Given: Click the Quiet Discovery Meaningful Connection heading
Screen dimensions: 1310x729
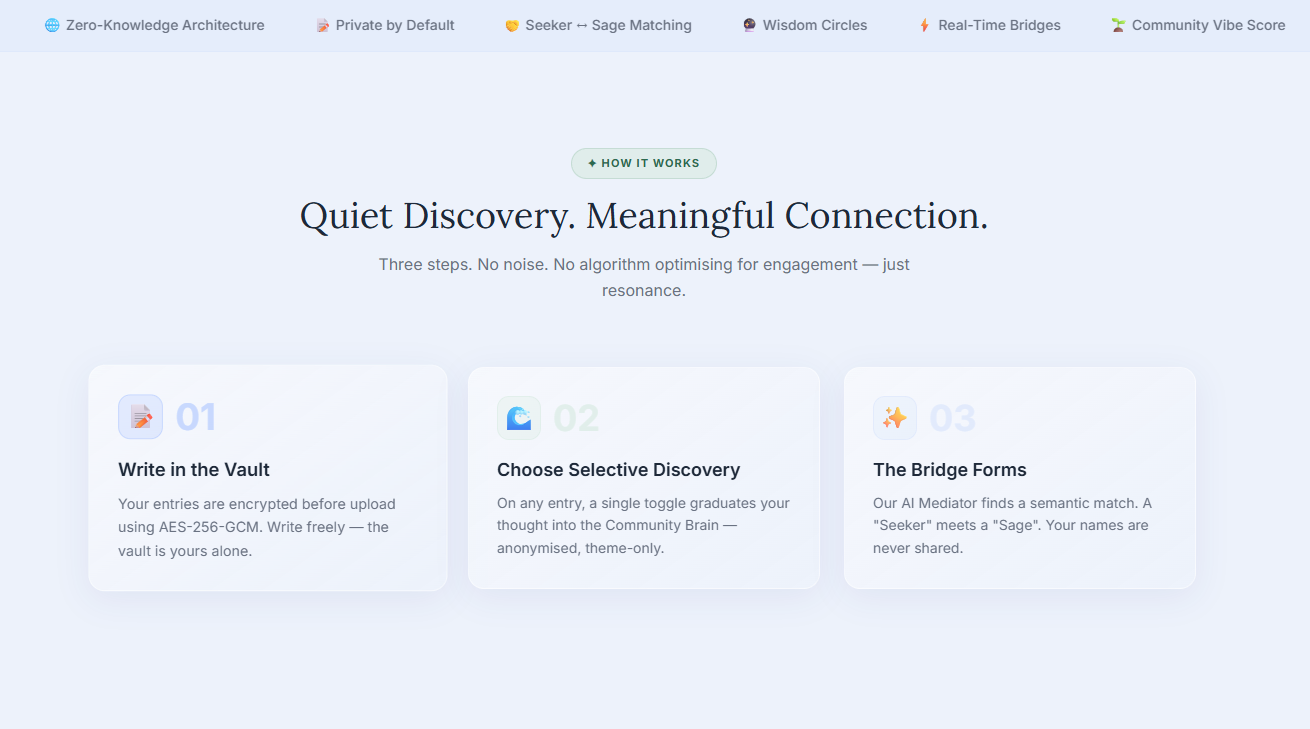Looking at the screenshot, I should pyautogui.click(x=643, y=215).
